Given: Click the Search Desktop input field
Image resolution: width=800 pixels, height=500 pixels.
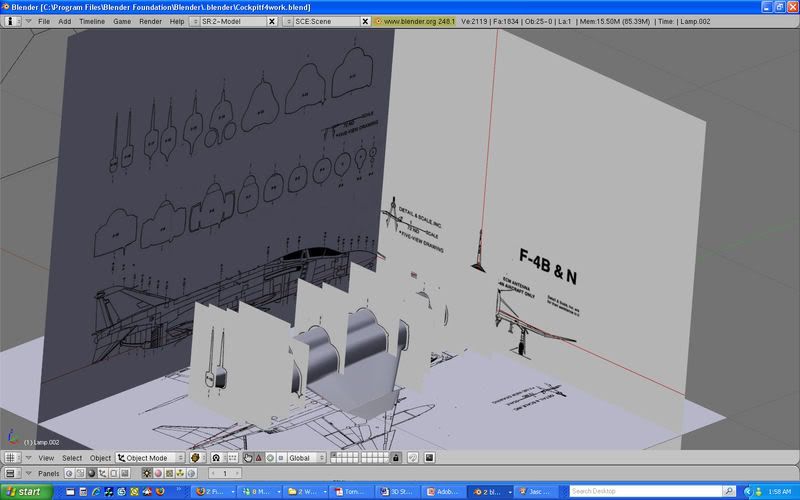Looking at the screenshot, I should (x=646, y=491).
